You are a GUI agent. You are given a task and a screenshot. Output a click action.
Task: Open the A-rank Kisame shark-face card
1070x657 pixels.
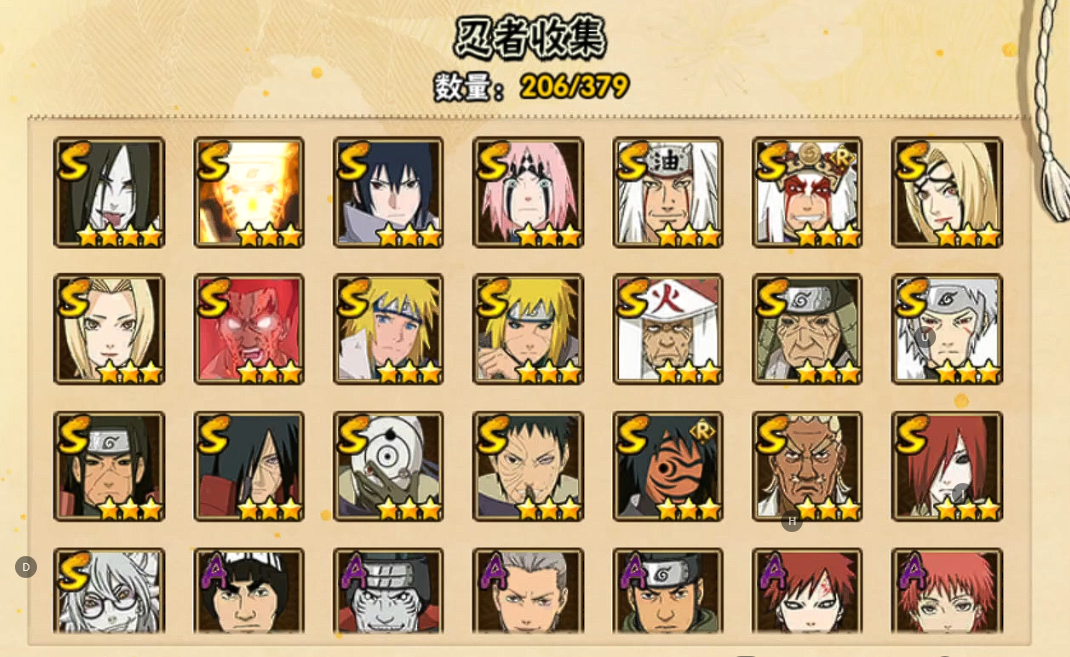tap(388, 591)
